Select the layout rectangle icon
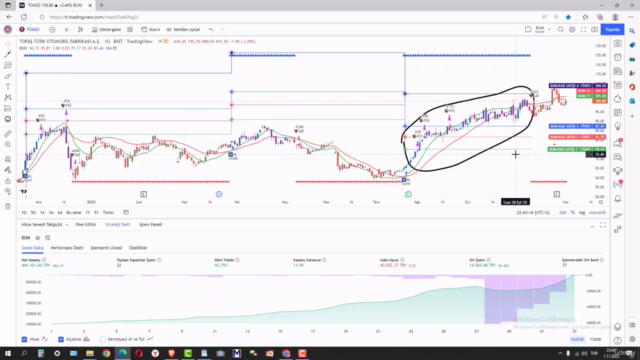 click(528, 29)
